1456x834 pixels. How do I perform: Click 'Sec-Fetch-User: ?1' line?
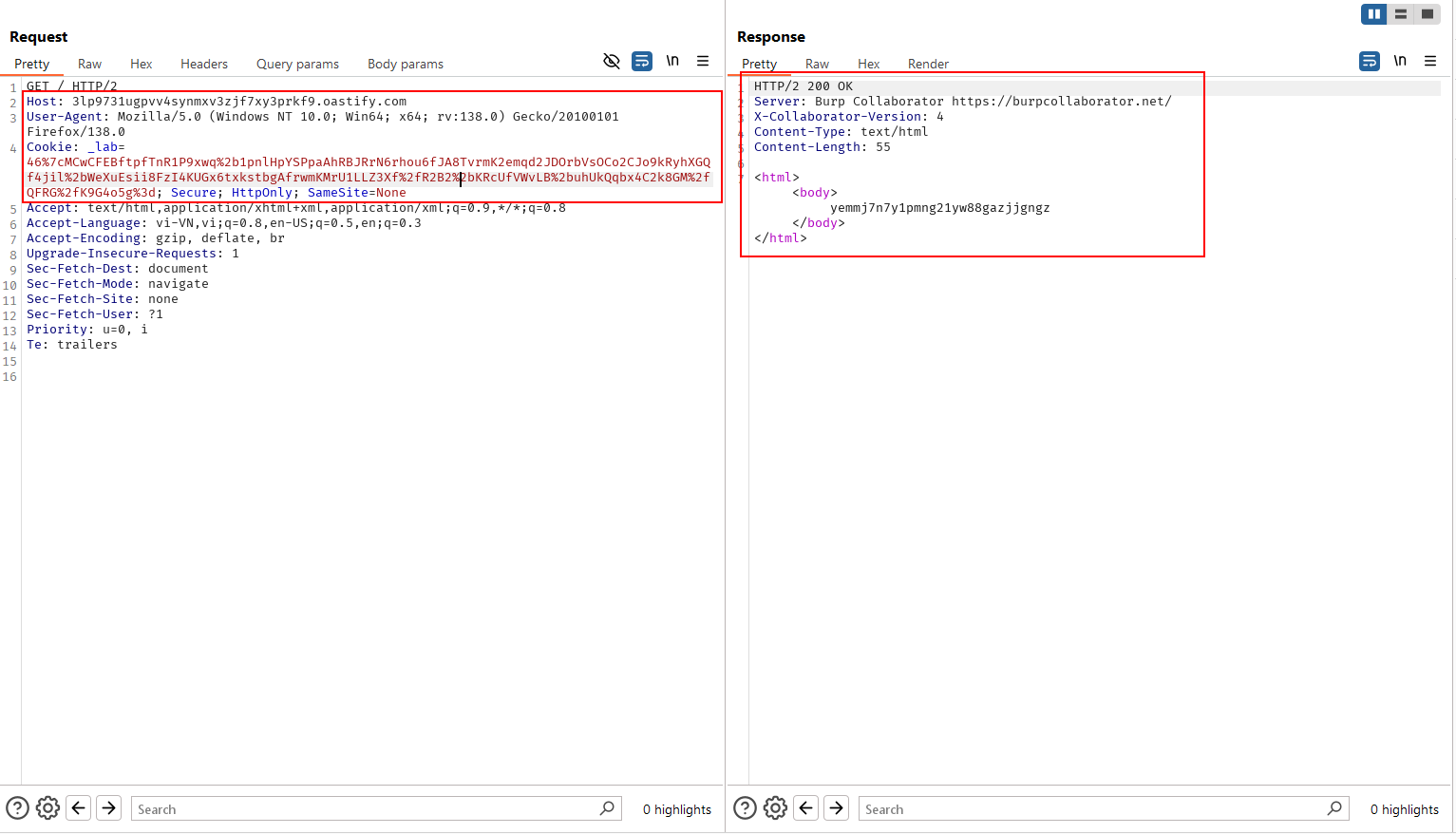coord(95,314)
